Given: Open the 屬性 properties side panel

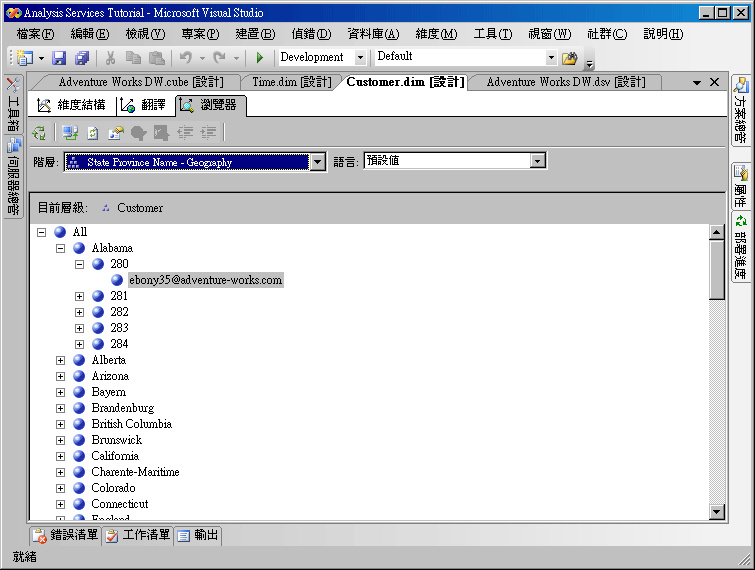Looking at the screenshot, I should pyautogui.click(x=741, y=186).
